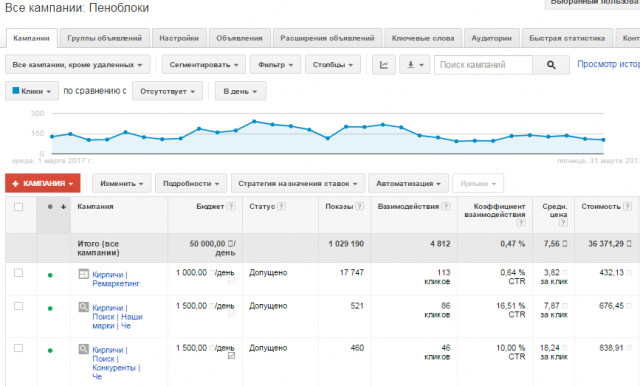Open the chart view icon button
The height and width of the screenshot is (386, 640).
coord(384,65)
